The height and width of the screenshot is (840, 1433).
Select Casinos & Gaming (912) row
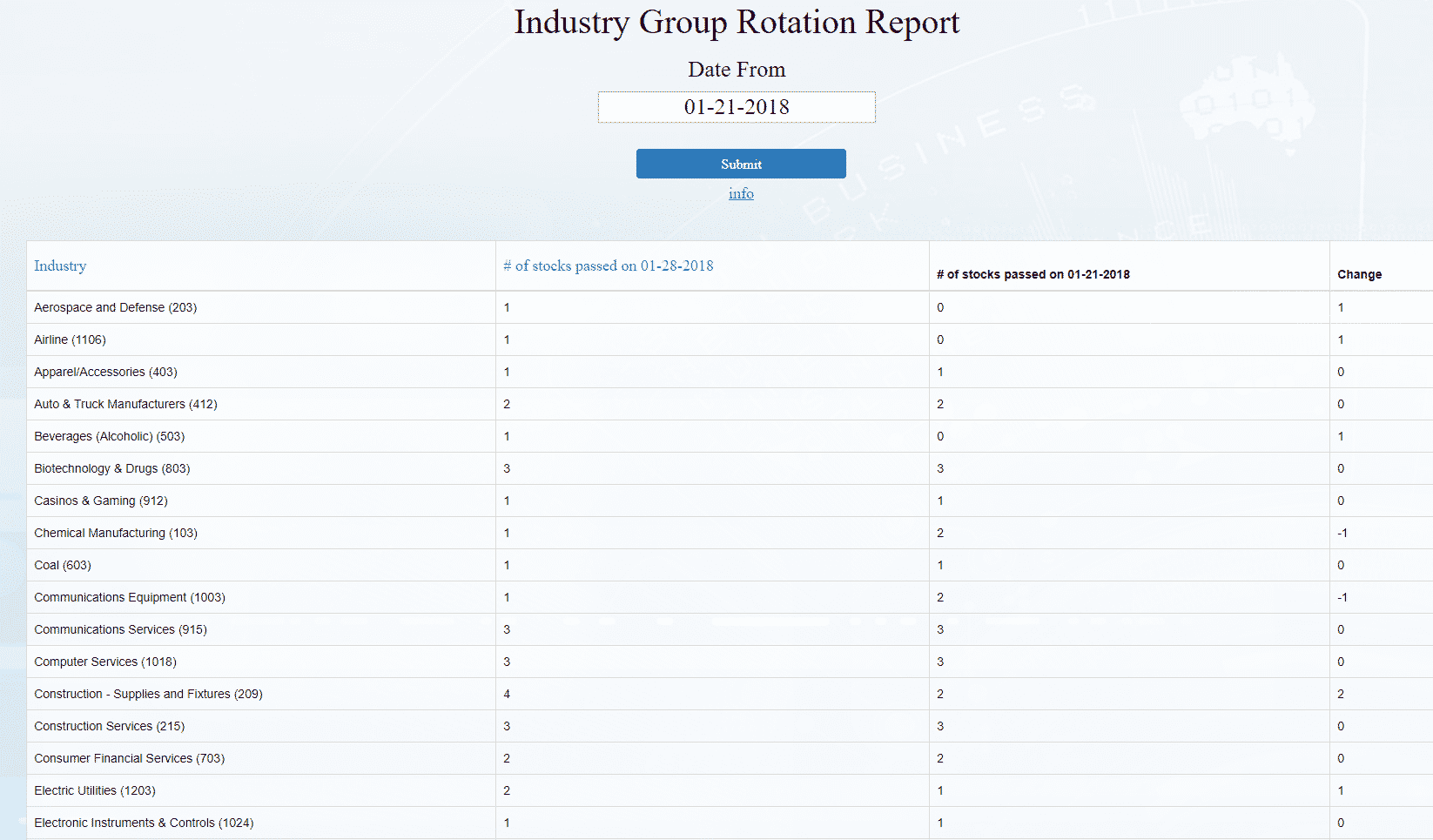coord(101,501)
